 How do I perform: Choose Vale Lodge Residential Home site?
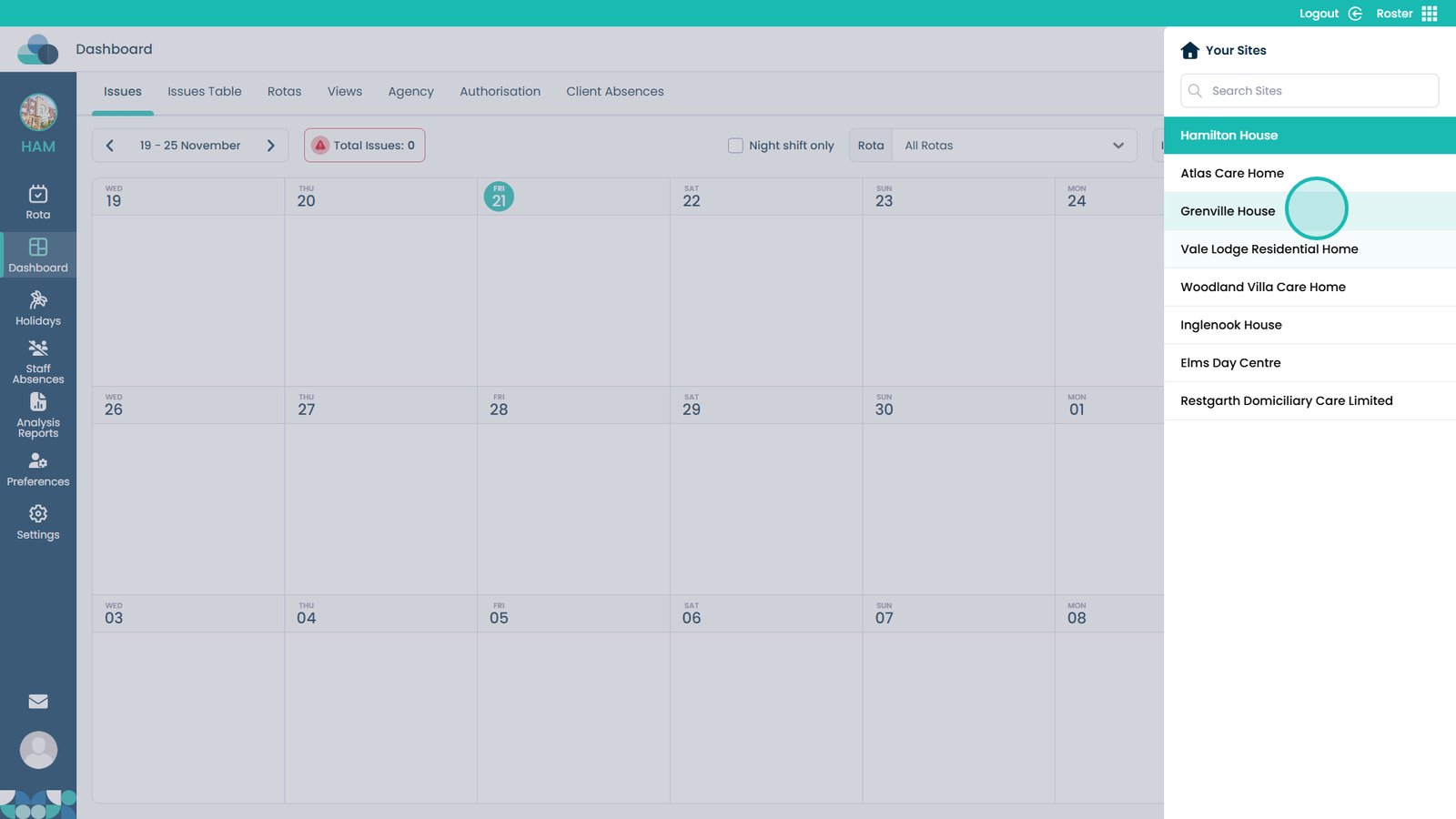click(x=1309, y=249)
